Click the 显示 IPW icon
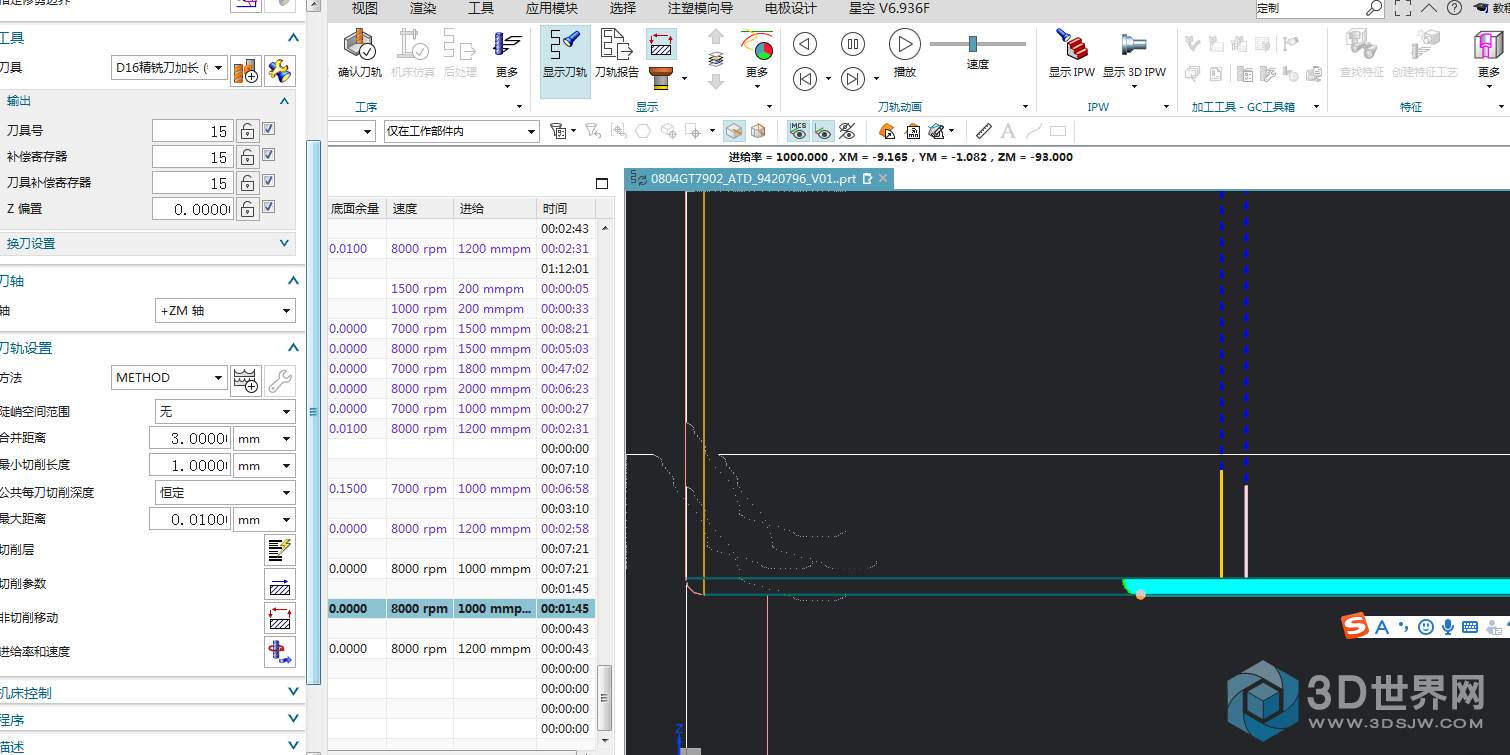 click(x=1072, y=46)
